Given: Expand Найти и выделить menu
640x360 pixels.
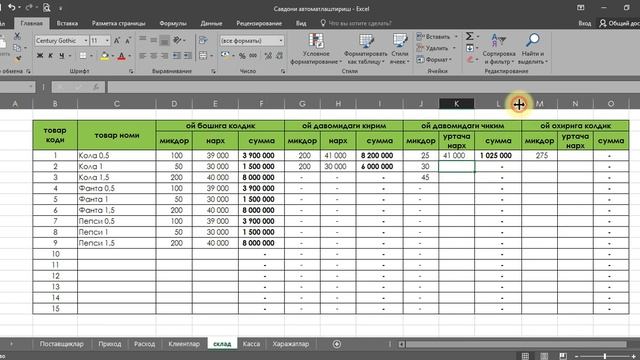Looking at the screenshot, I should [533, 49].
